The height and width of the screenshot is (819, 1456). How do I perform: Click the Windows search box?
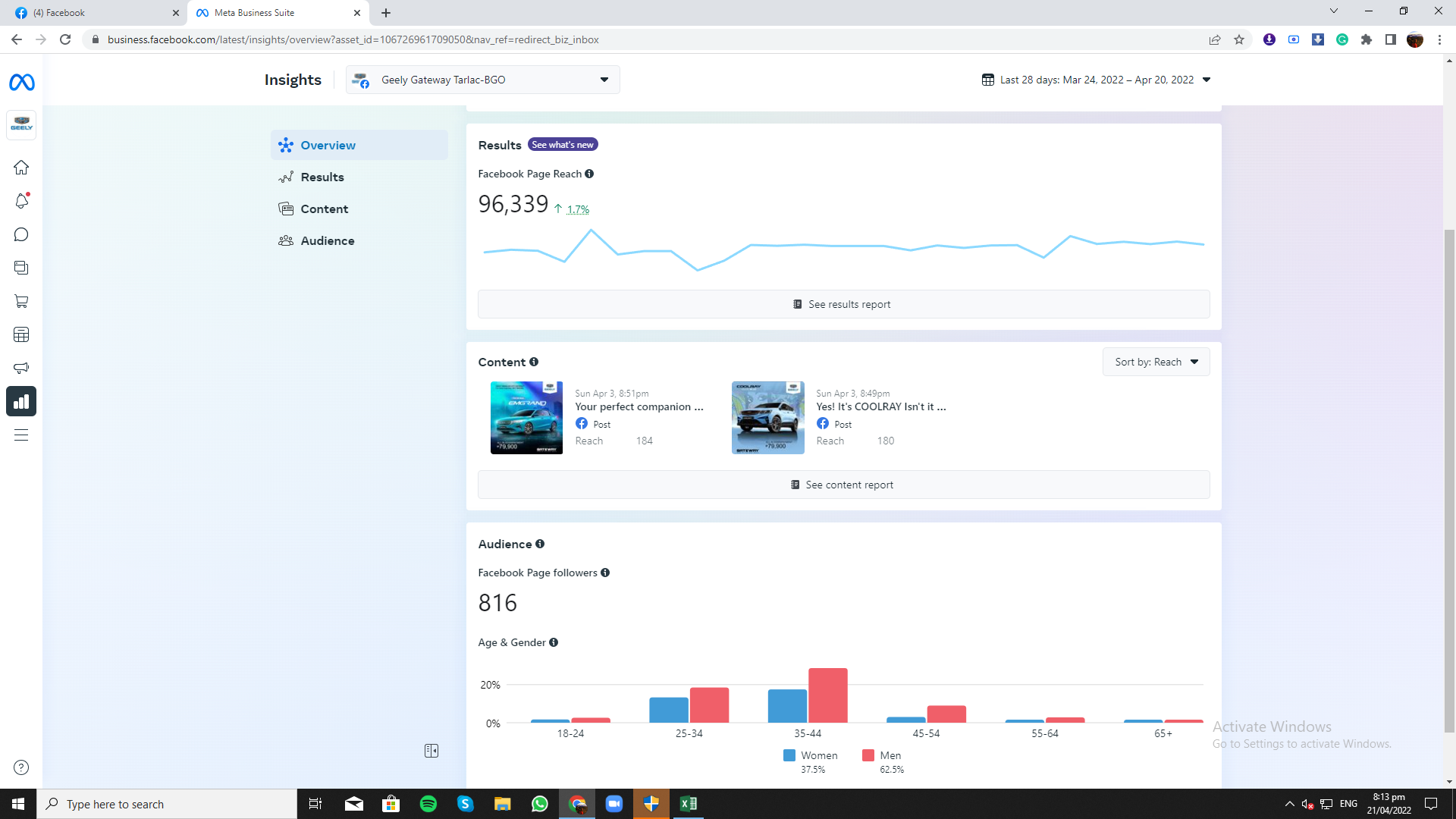point(167,804)
